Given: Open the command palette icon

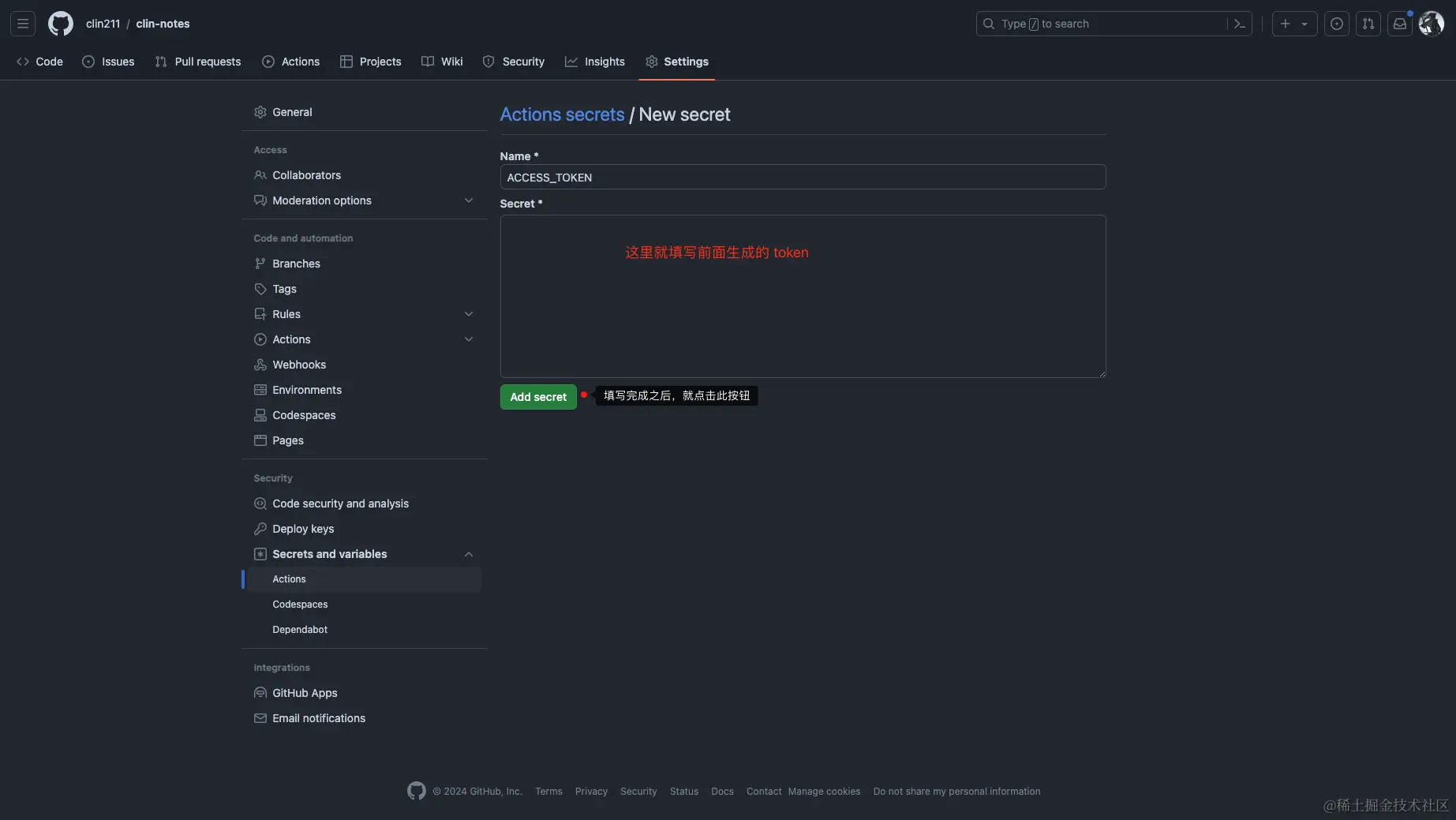Looking at the screenshot, I should click(x=1240, y=24).
